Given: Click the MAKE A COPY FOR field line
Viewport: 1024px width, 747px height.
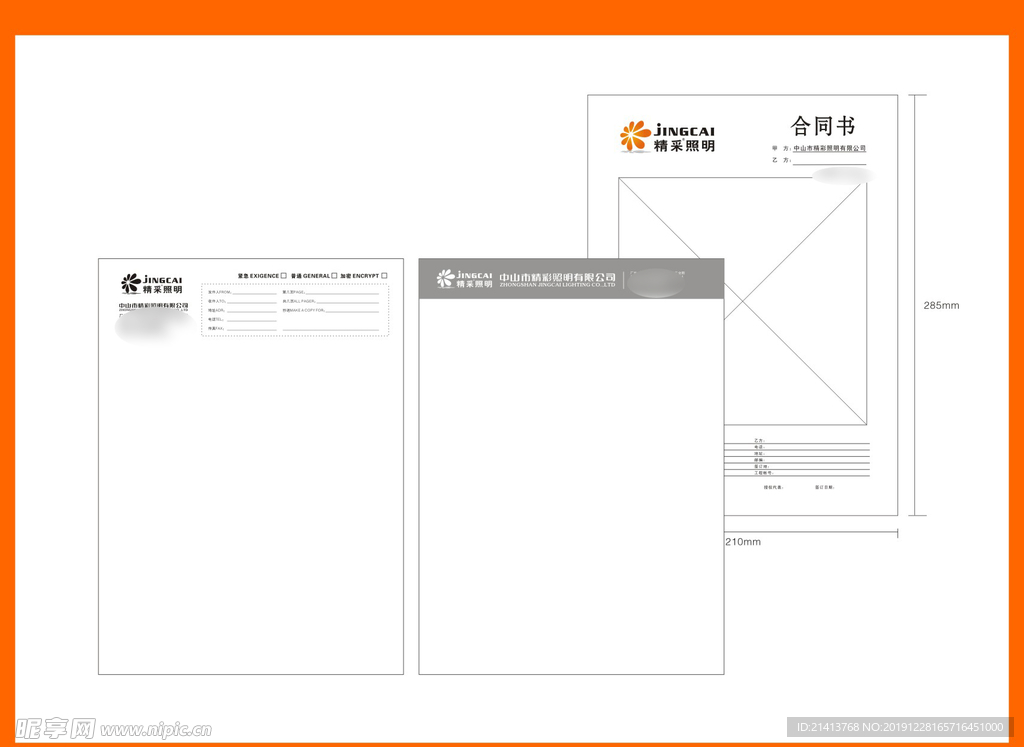Looking at the screenshot, I should pyautogui.click(x=353, y=311).
